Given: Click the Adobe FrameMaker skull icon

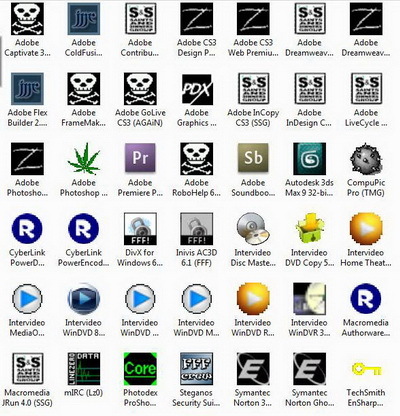Looking at the screenshot, I should 84,89.
